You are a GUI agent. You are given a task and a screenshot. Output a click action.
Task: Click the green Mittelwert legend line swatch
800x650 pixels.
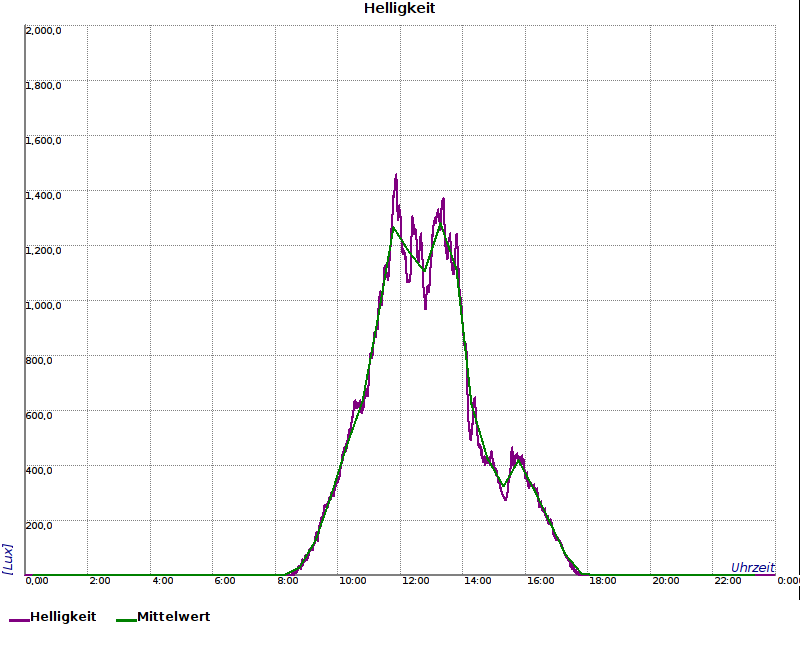coord(127,620)
